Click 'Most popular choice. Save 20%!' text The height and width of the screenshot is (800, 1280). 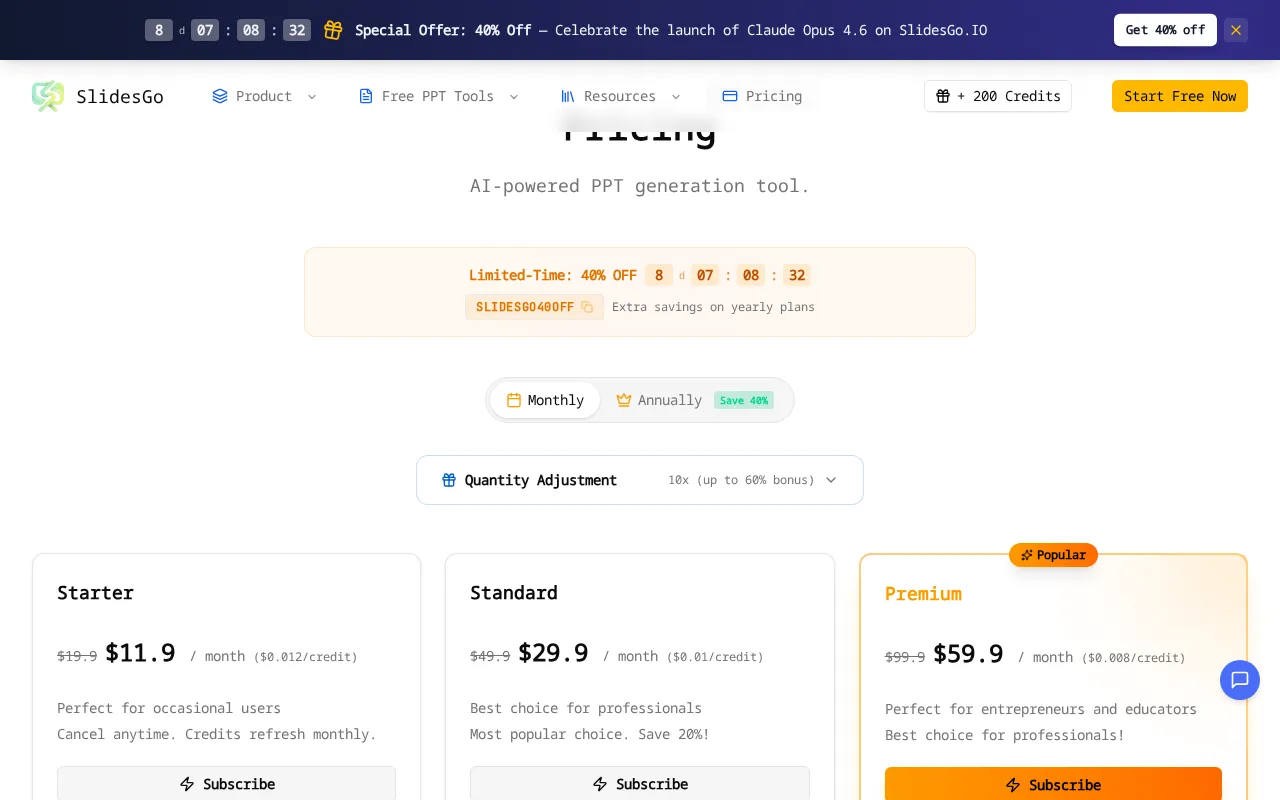(x=590, y=734)
